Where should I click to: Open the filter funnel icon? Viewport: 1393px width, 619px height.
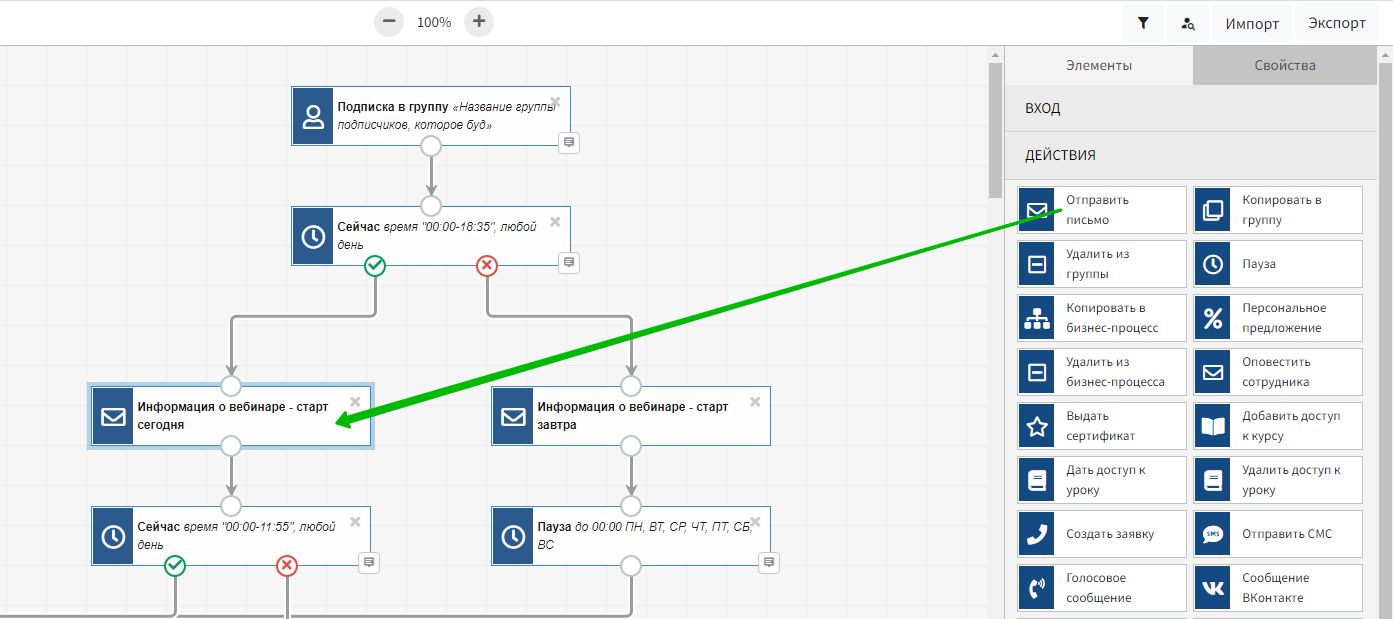point(1143,23)
